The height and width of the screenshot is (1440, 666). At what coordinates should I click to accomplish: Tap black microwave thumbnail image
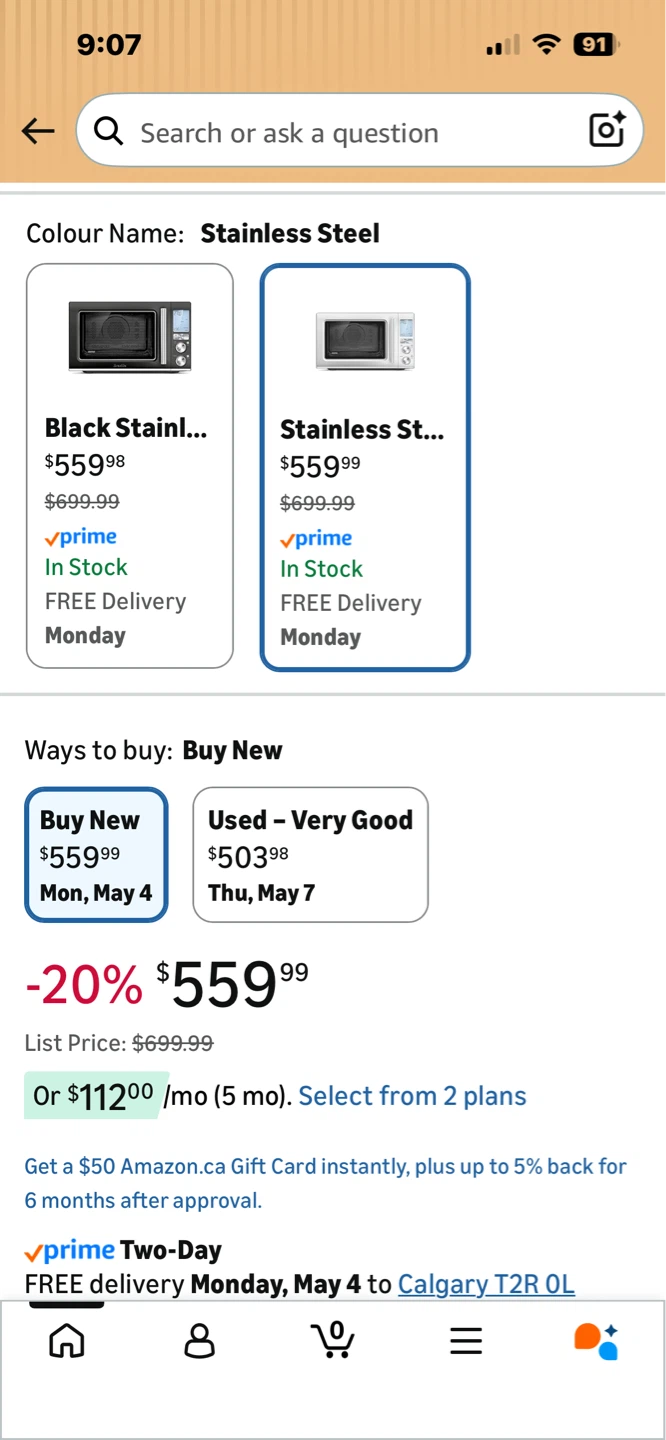tap(130, 336)
